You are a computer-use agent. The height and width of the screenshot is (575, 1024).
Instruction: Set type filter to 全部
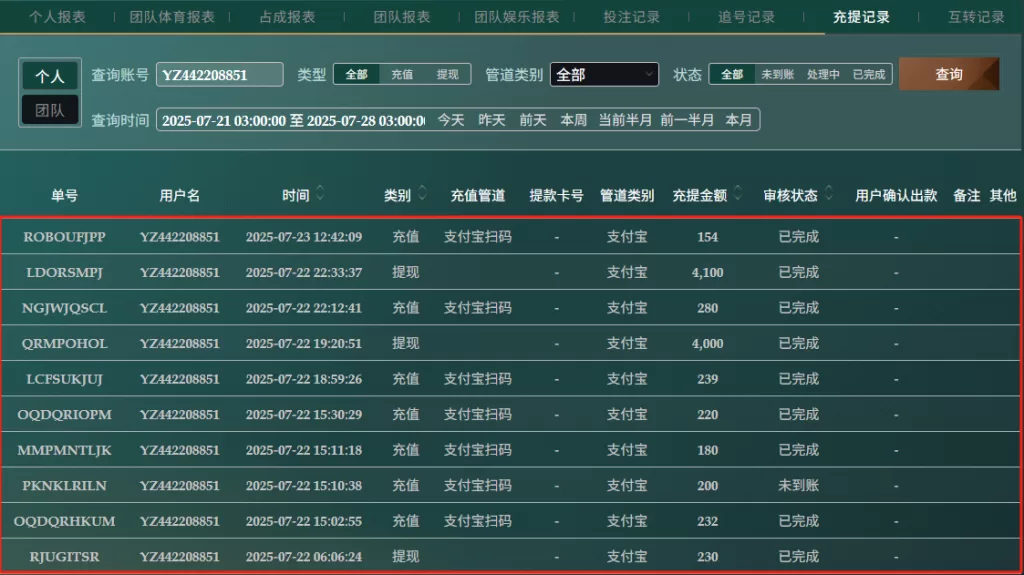[x=357, y=74]
